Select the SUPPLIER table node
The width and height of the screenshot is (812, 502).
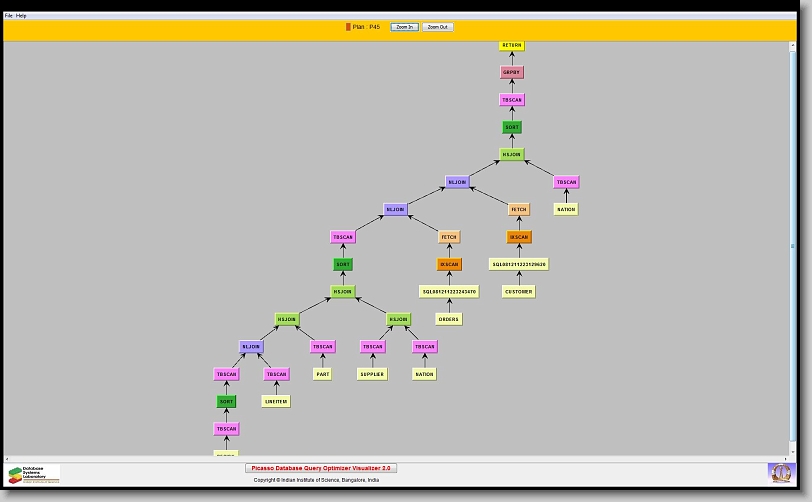tap(371, 374)
